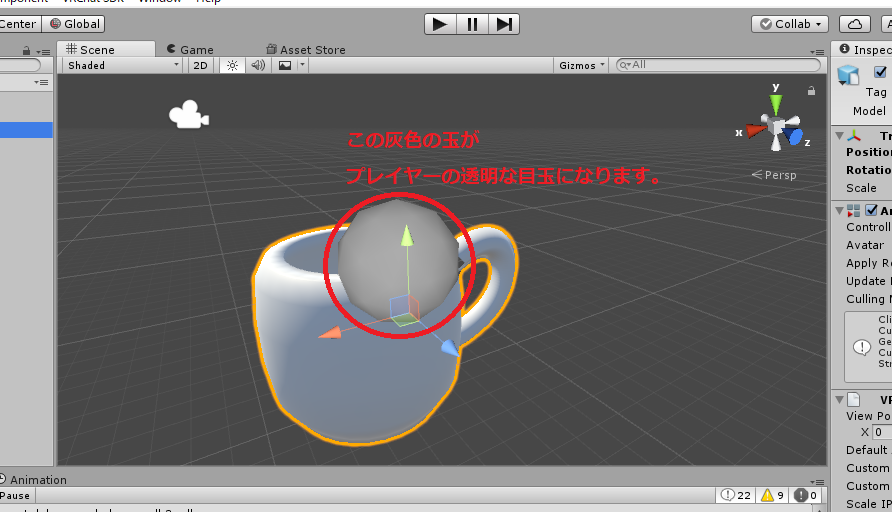This screenshot has width=892, height=512.
Task: Click the View Position X value field
Action: click(x=882, y=432)
